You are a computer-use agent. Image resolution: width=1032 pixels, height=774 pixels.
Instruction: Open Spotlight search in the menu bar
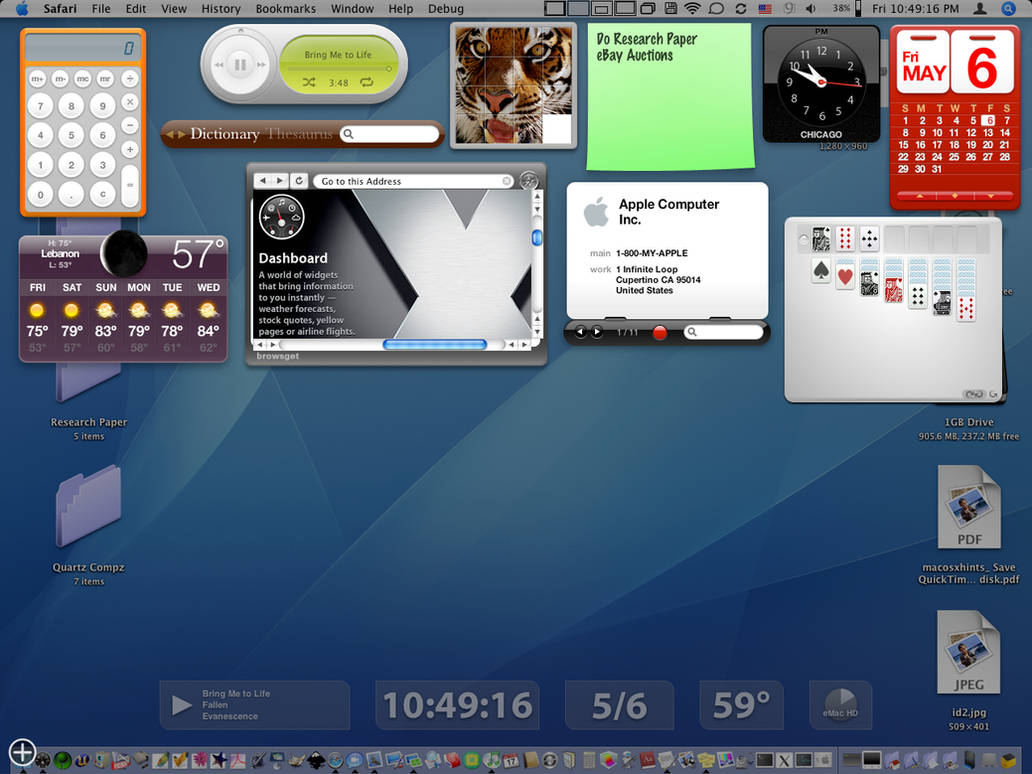(1008, 9)
